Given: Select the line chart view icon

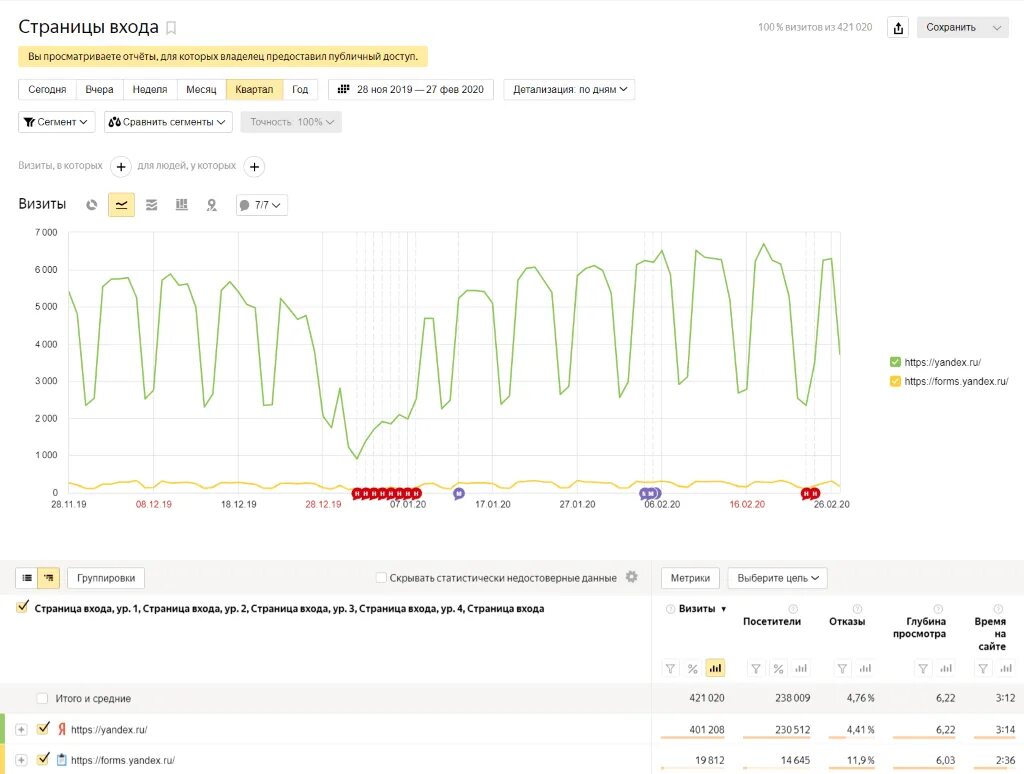Looking at the screenshot, I should coord(121,205).
